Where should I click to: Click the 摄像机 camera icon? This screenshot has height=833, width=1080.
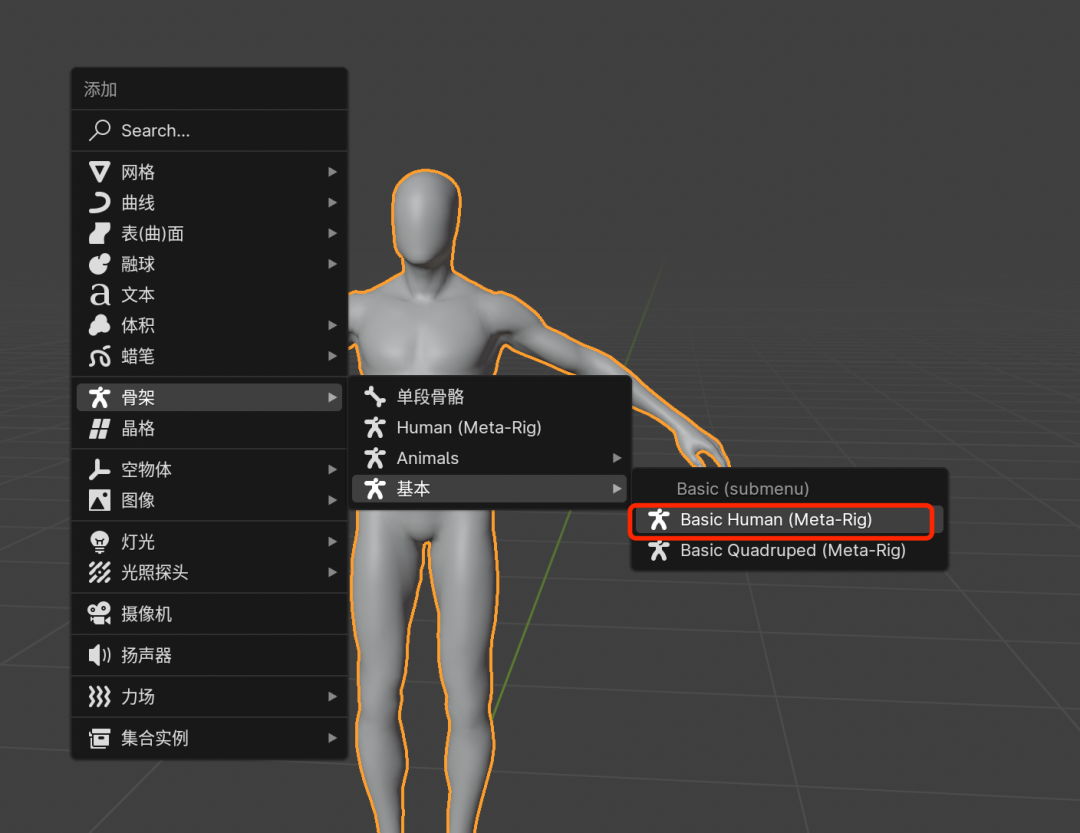click(x=100, y=614)
